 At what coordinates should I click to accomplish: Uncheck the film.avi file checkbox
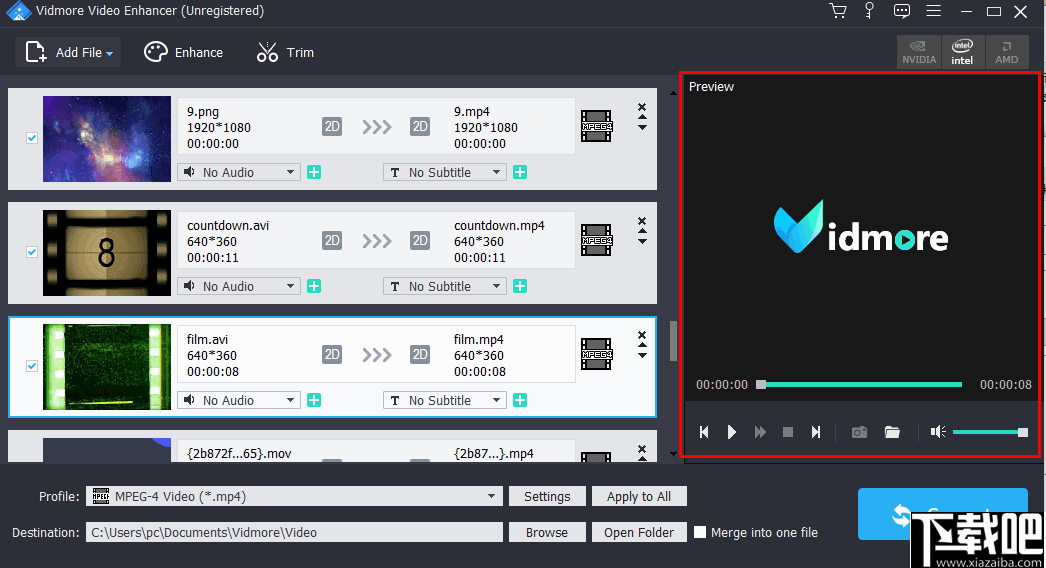click(x=31, y=366)
